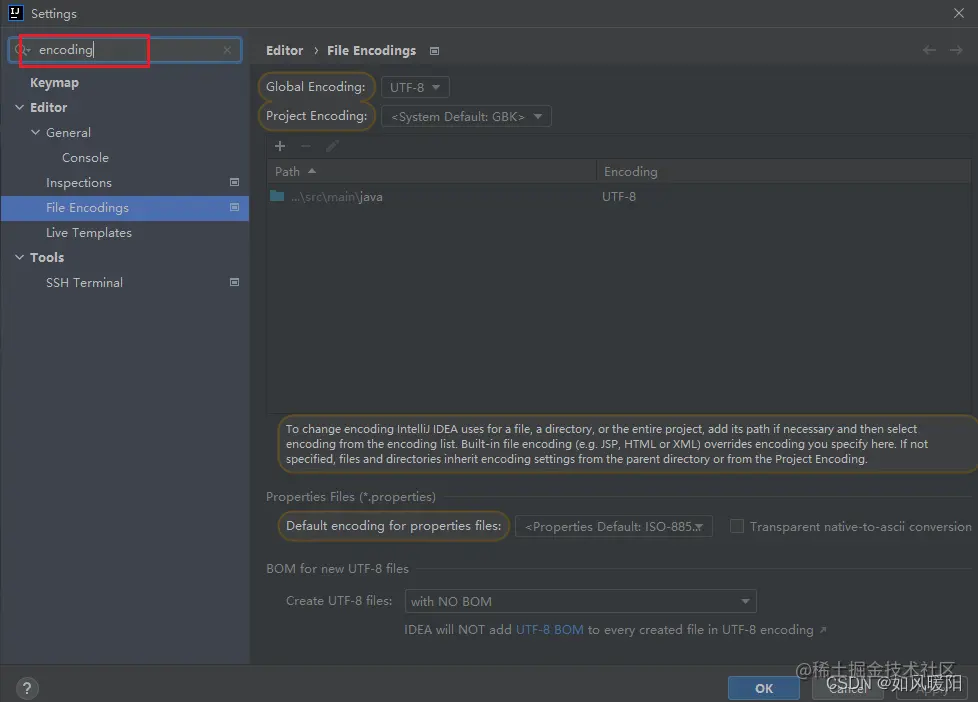Open Default encoding for properties files dropdown
978x702 pixels.
(x=614, y=527)
